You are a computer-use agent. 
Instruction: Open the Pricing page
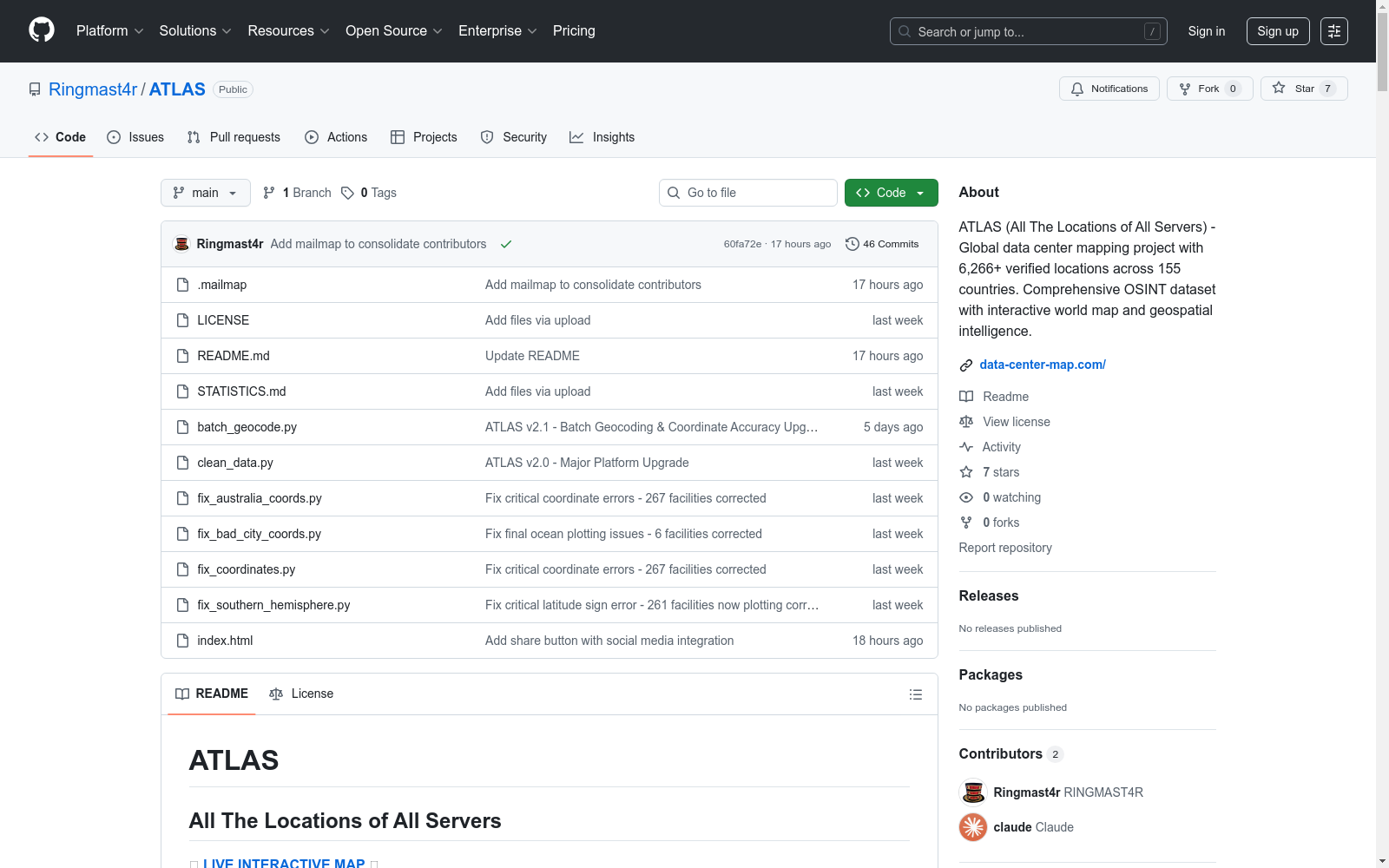coord(574,31)
